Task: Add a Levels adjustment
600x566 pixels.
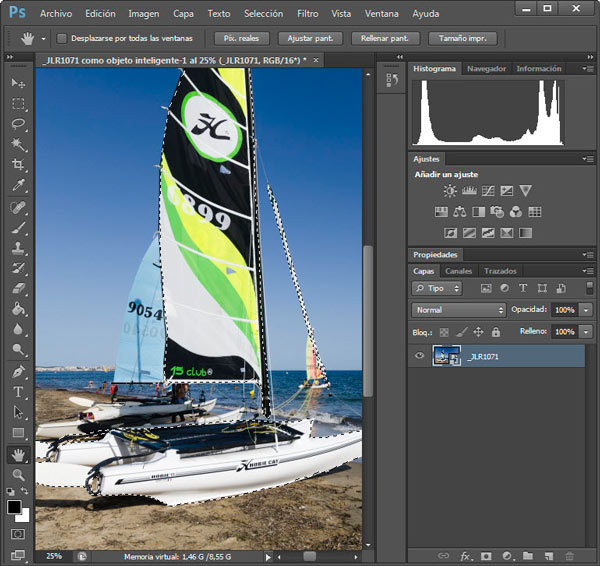Action: pos(469,191)
